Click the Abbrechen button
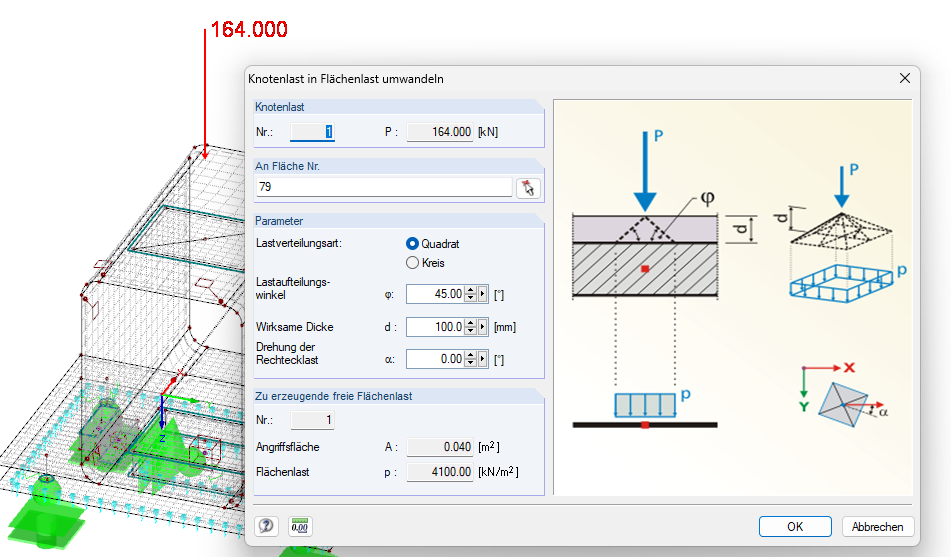This screenshot has width=951, height=557. pos(878,526)
